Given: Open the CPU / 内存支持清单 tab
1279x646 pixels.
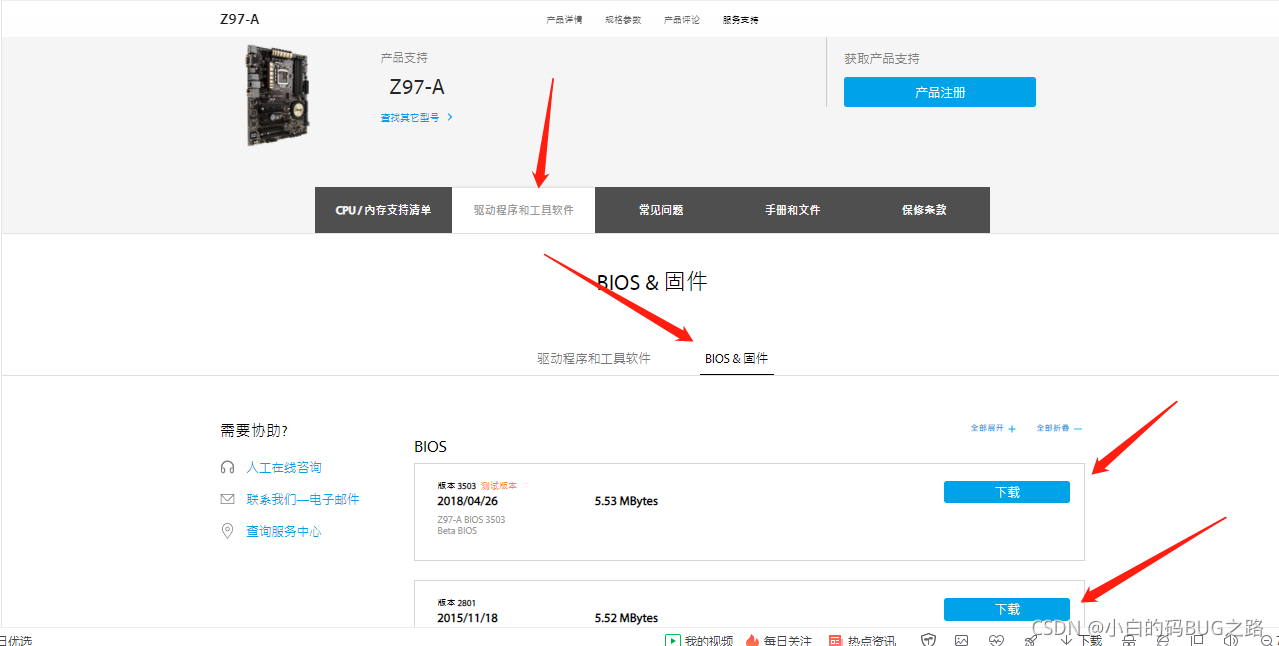Looking at the screenshot, I should pyautogui.click(x=384, y=210).
